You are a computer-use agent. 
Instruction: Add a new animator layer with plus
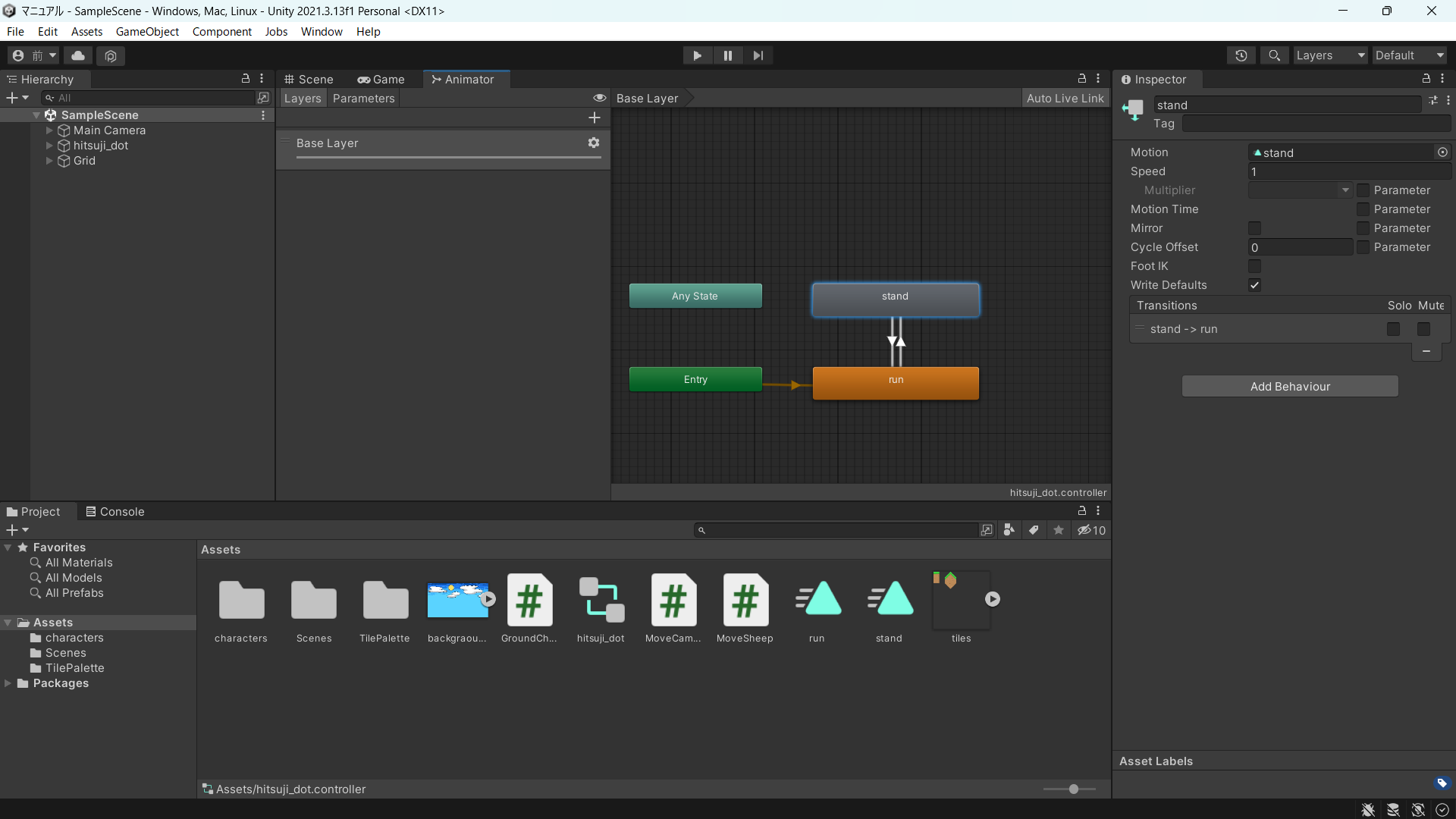595,118
